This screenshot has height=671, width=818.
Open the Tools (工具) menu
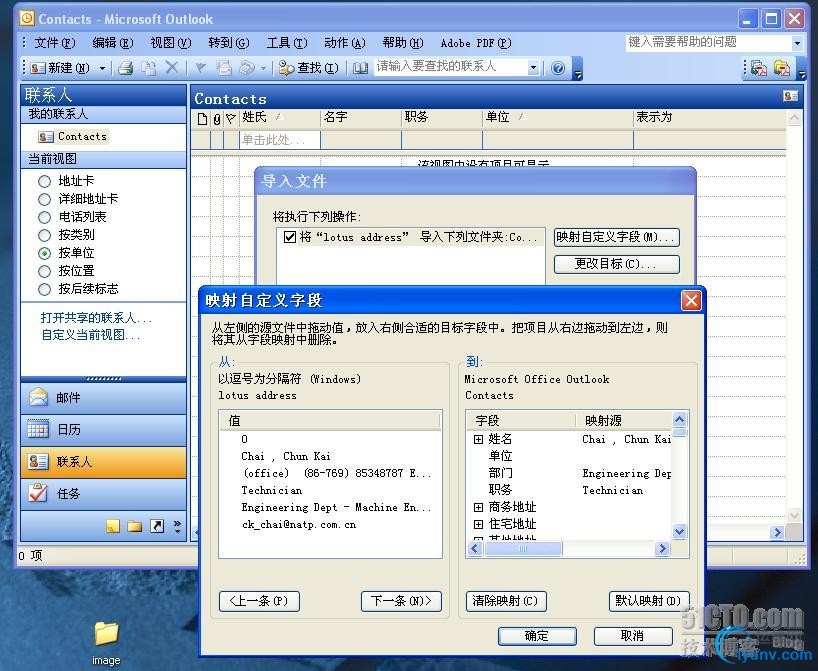[286, 43]
